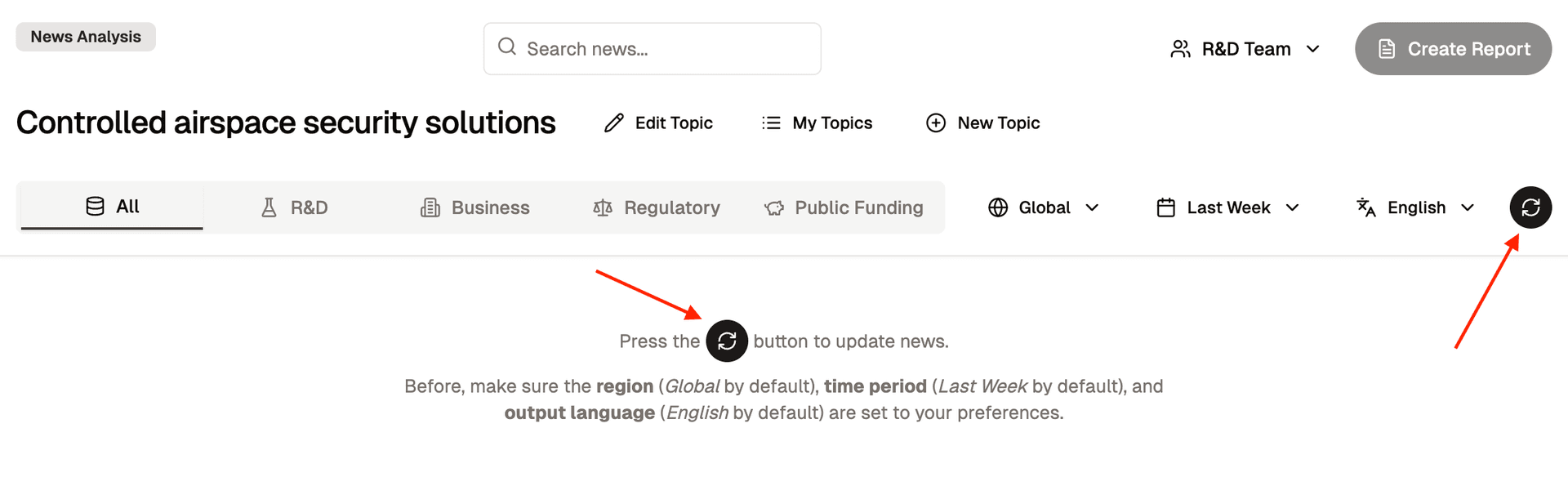This screenshot has height=477, width=1568.
Task: Switch to the Regulatory tab
Action: pos(657,207)
